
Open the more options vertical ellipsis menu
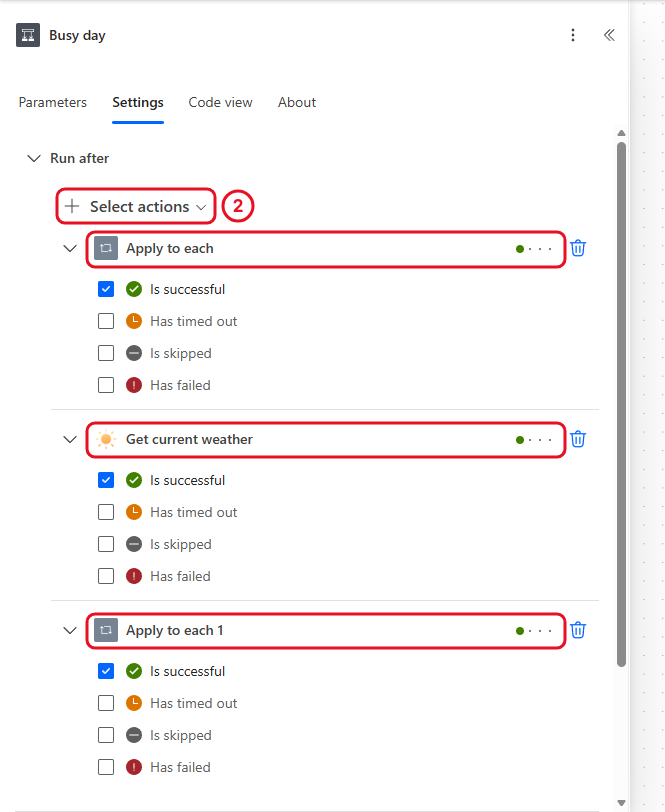[x=573, y=35]
